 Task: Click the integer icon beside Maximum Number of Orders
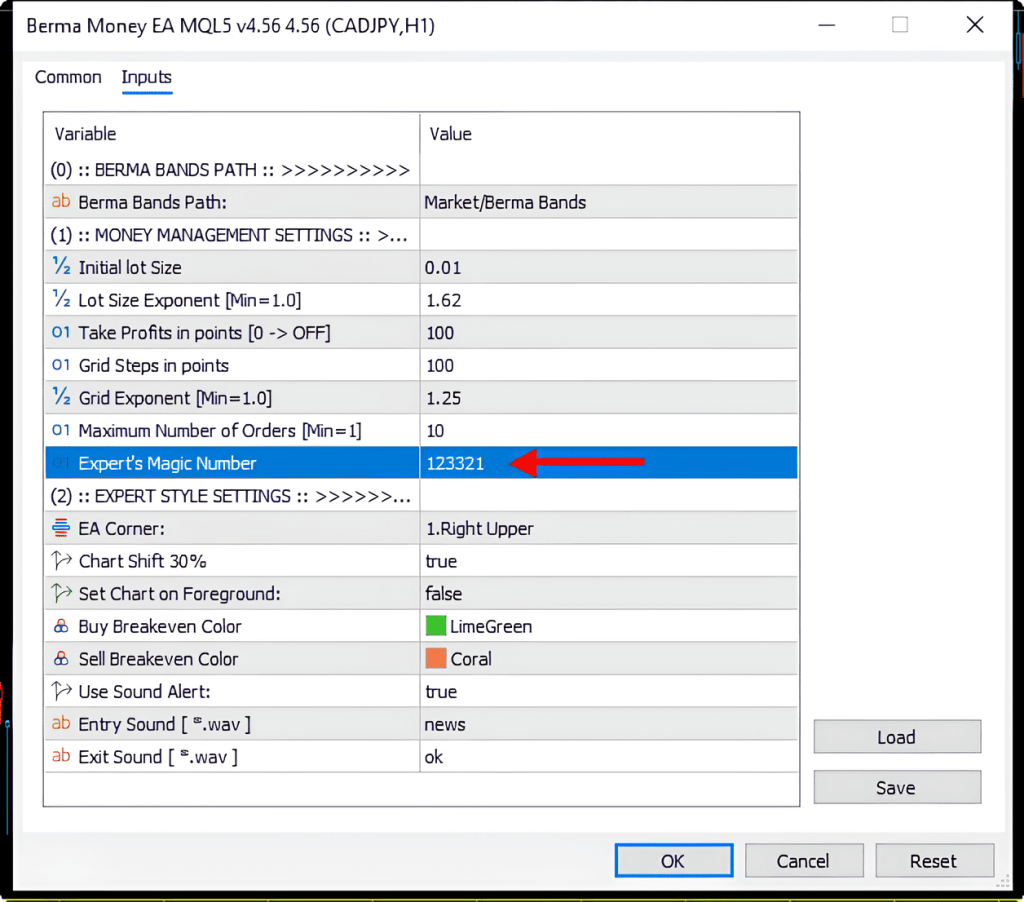[61, 430]
